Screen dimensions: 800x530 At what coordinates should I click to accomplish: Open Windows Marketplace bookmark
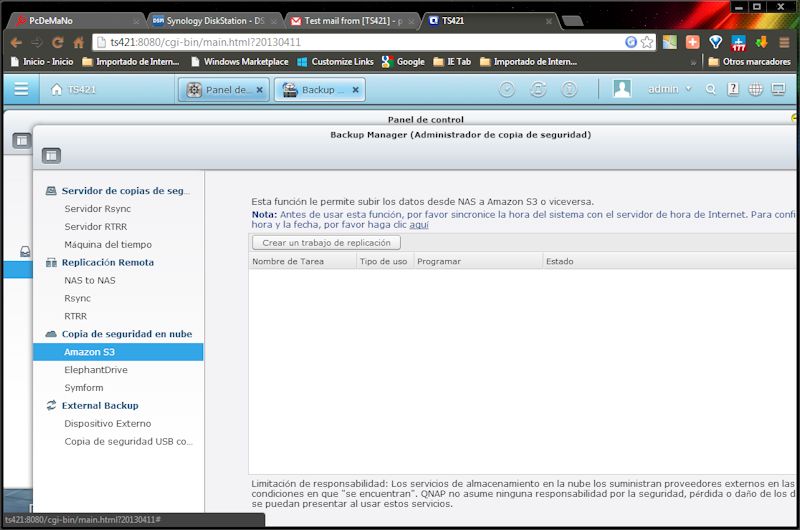[x=239, y=62]
